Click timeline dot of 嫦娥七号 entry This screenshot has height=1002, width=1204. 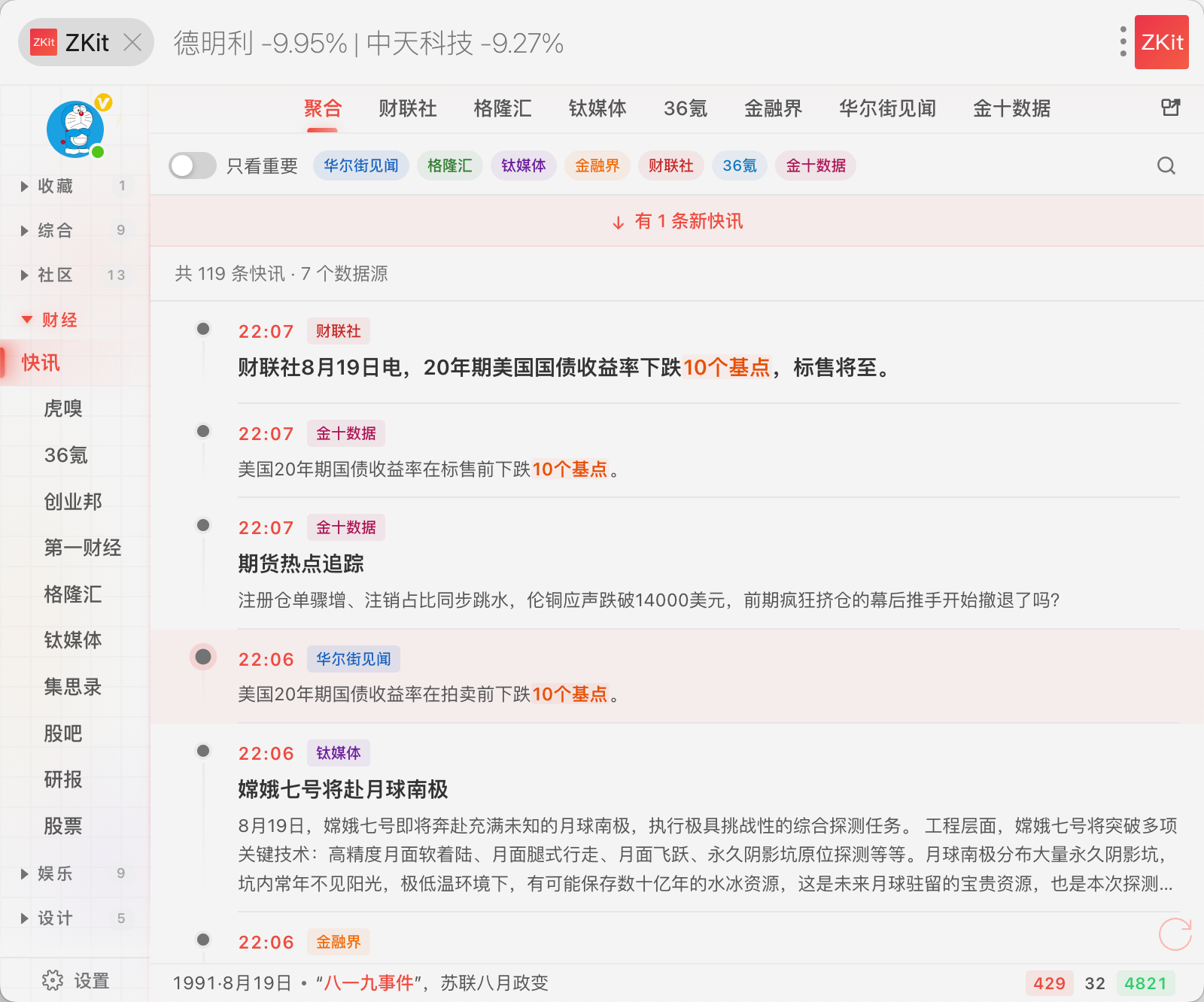coord(203,751)
